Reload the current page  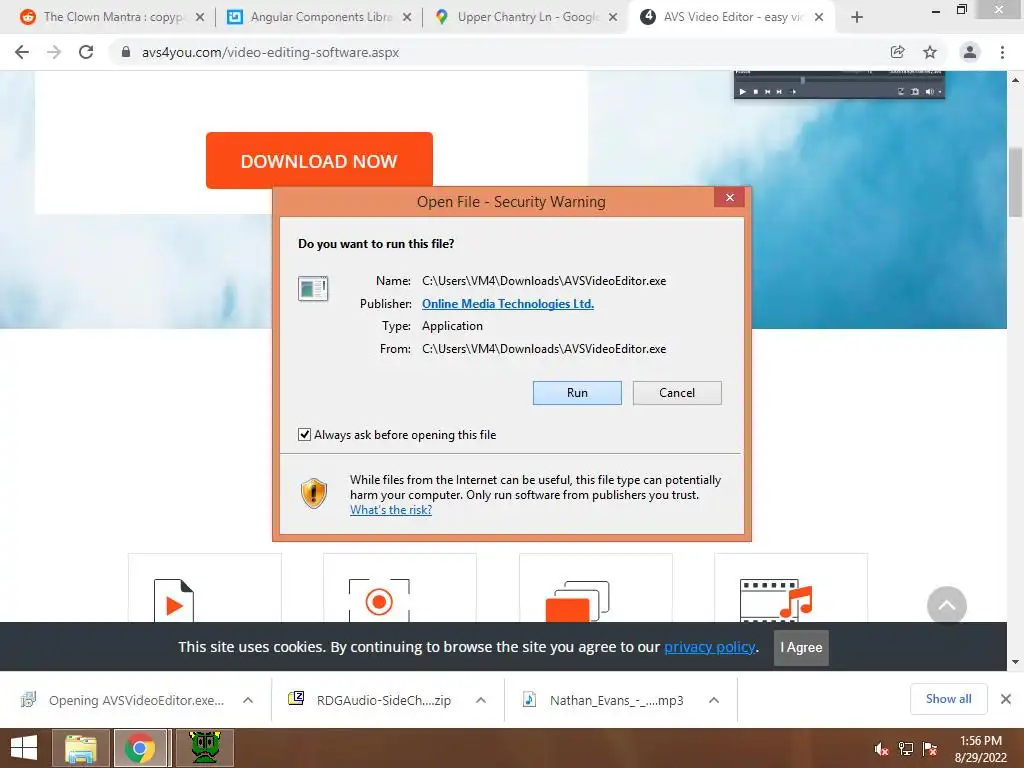point(86,52)
